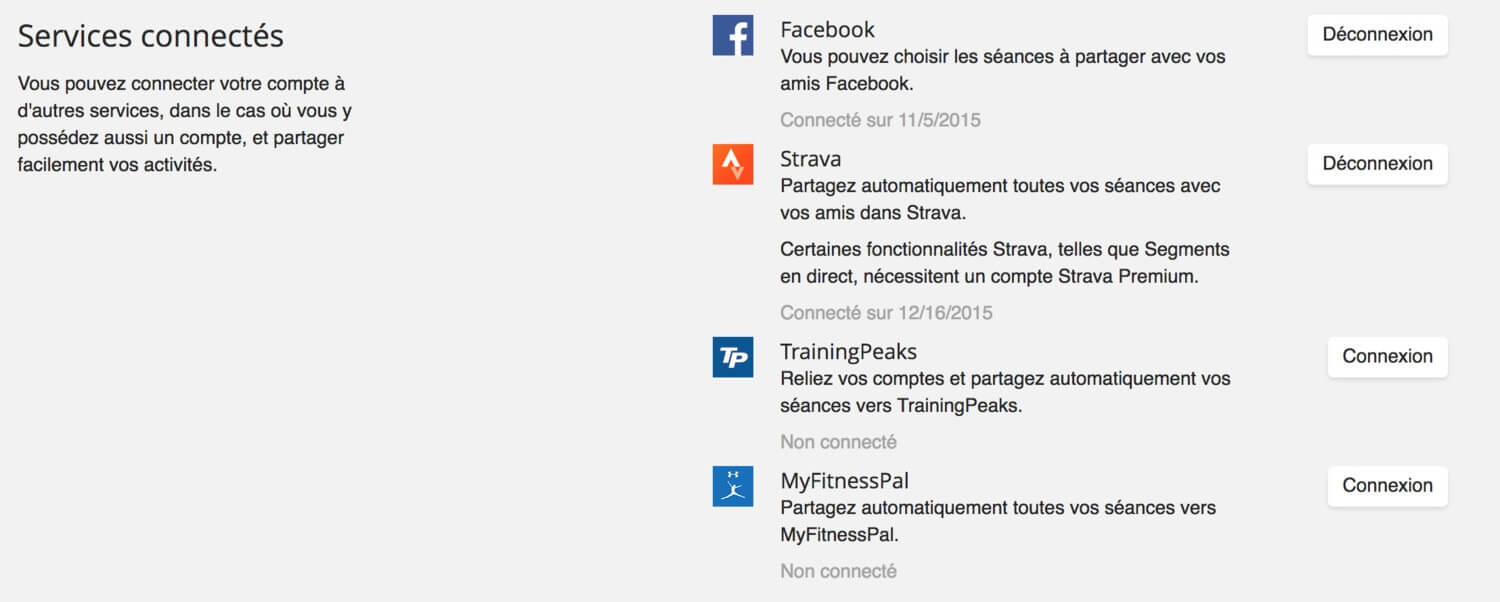The height and width of the screenshot is (602, 1500).
Task: Click the orange Strava logo icon
Action: (732, 165)
